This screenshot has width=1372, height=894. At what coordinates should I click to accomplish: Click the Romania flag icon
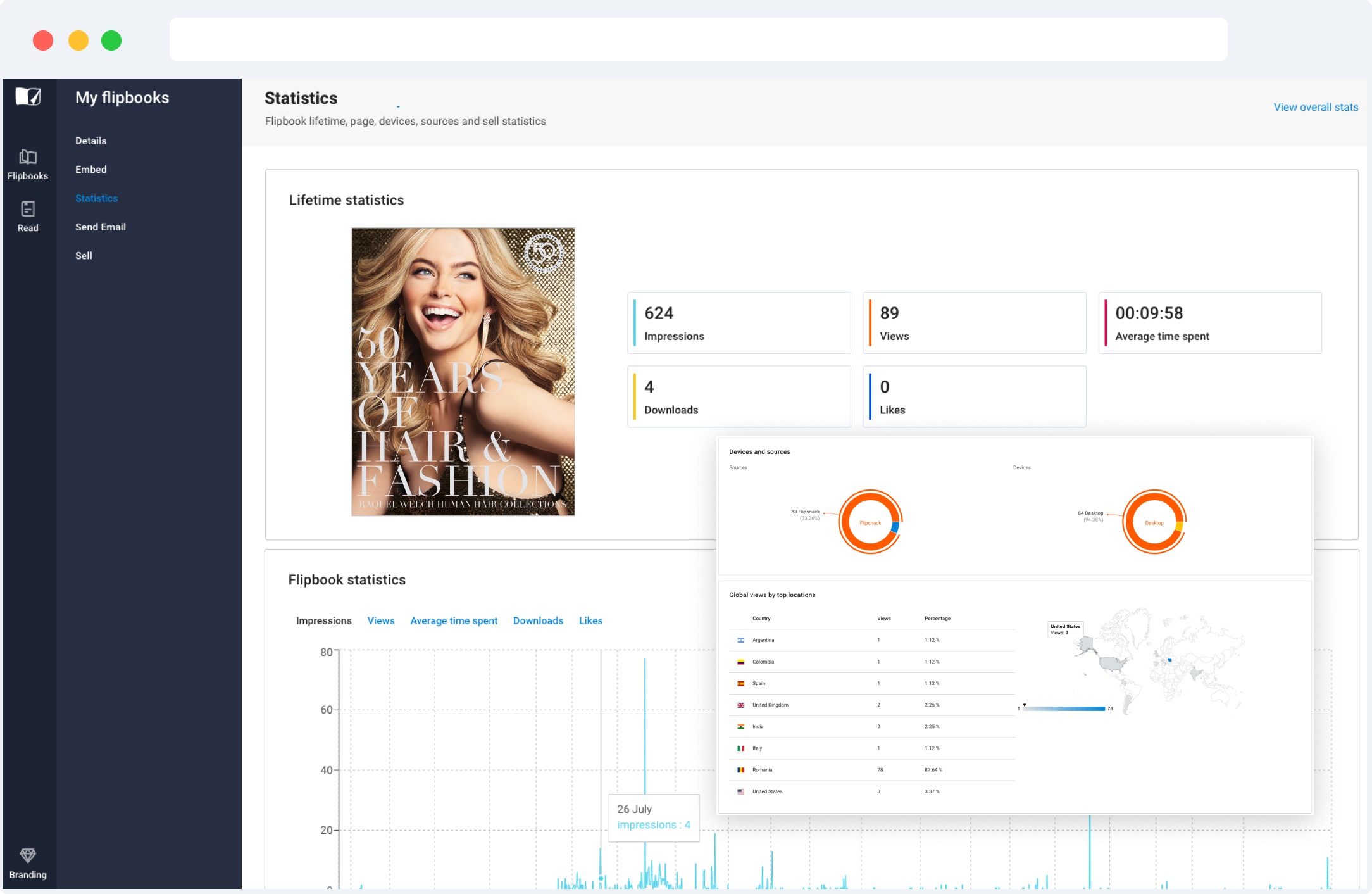point(740,770)
